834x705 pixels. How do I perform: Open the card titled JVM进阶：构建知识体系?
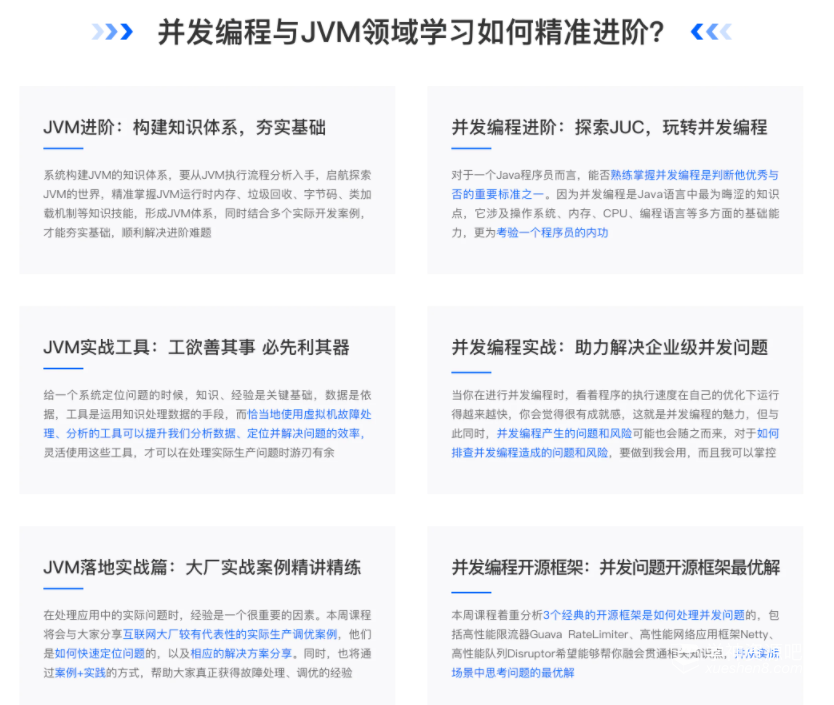click(184, 128)
